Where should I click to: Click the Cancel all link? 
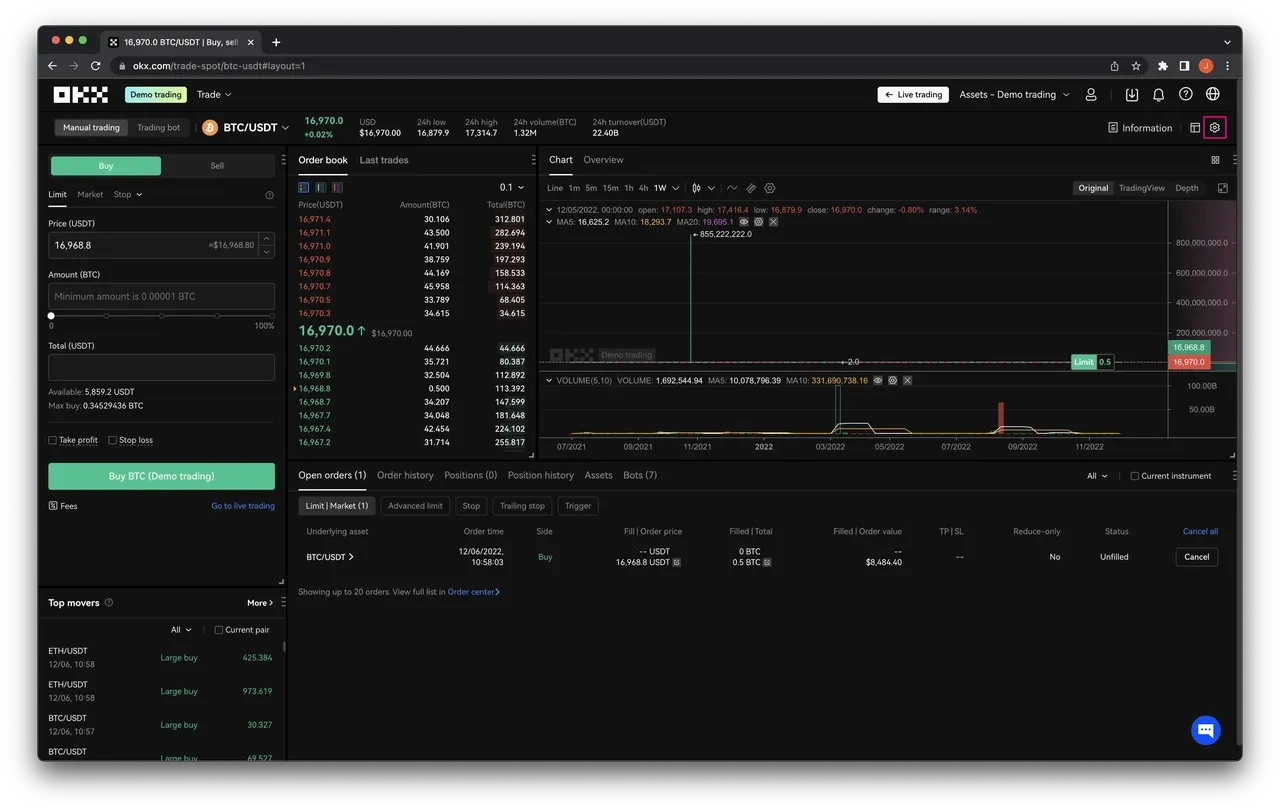(1200, 532)
